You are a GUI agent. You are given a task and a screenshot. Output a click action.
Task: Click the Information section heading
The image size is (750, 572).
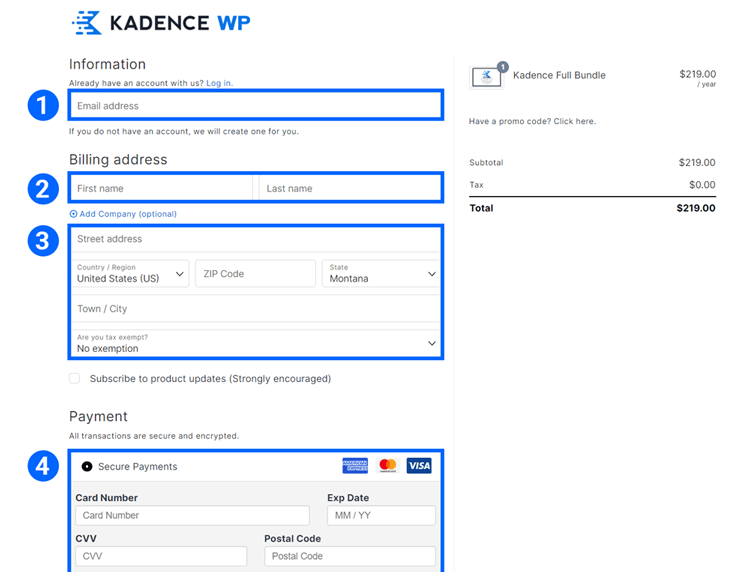(x=107, y=64)
